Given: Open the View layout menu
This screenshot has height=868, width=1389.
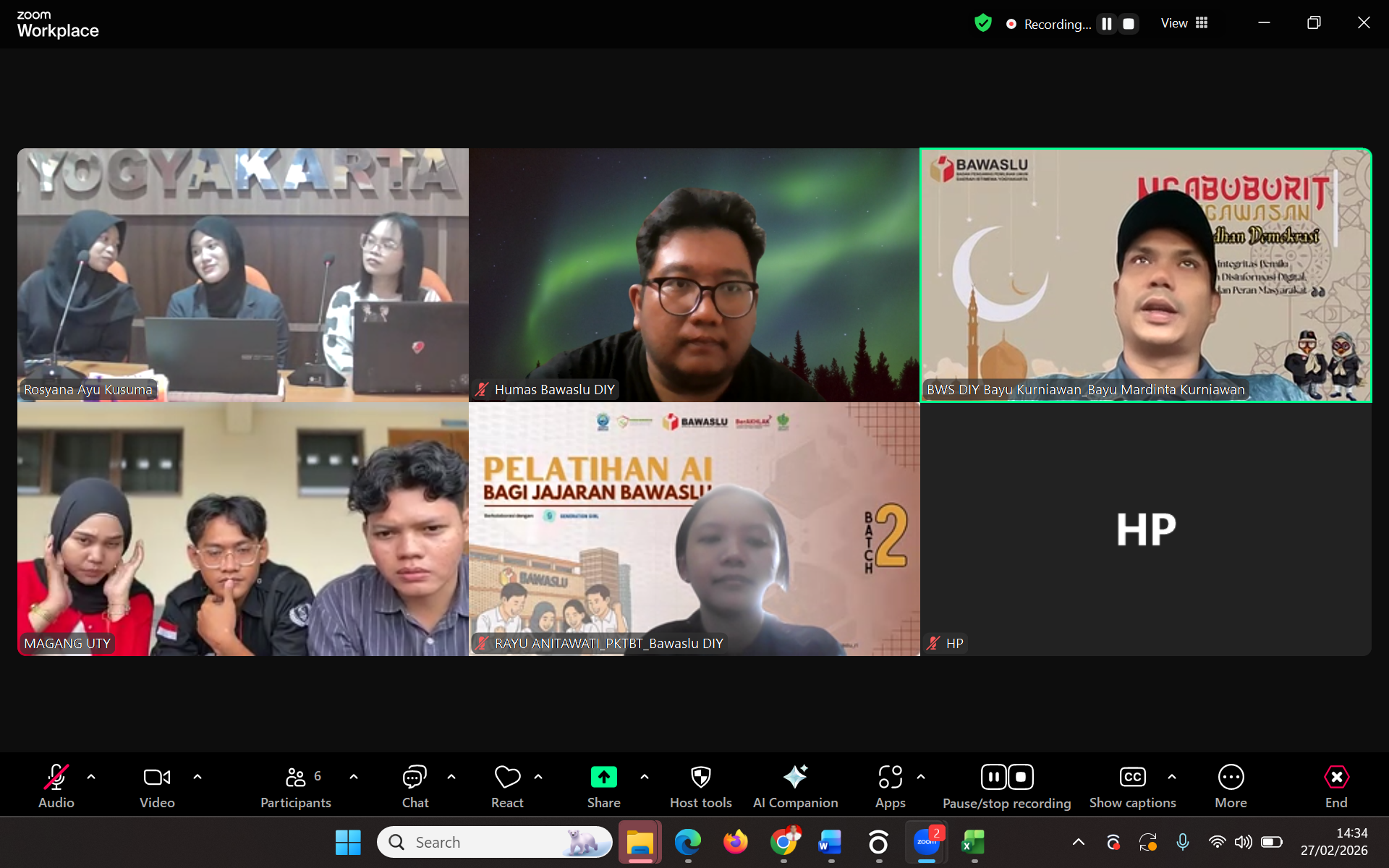Looking at the screenshot, I should (x=1184, y=23).
